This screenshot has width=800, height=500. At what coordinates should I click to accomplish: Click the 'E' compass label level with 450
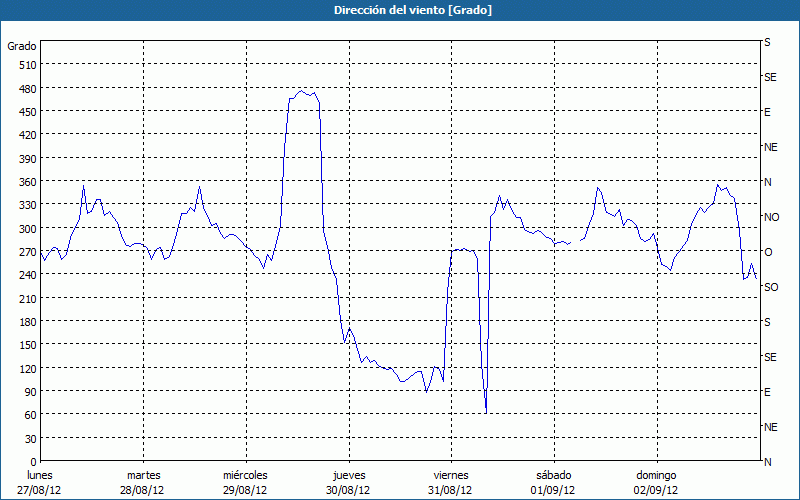click(767, 112)
